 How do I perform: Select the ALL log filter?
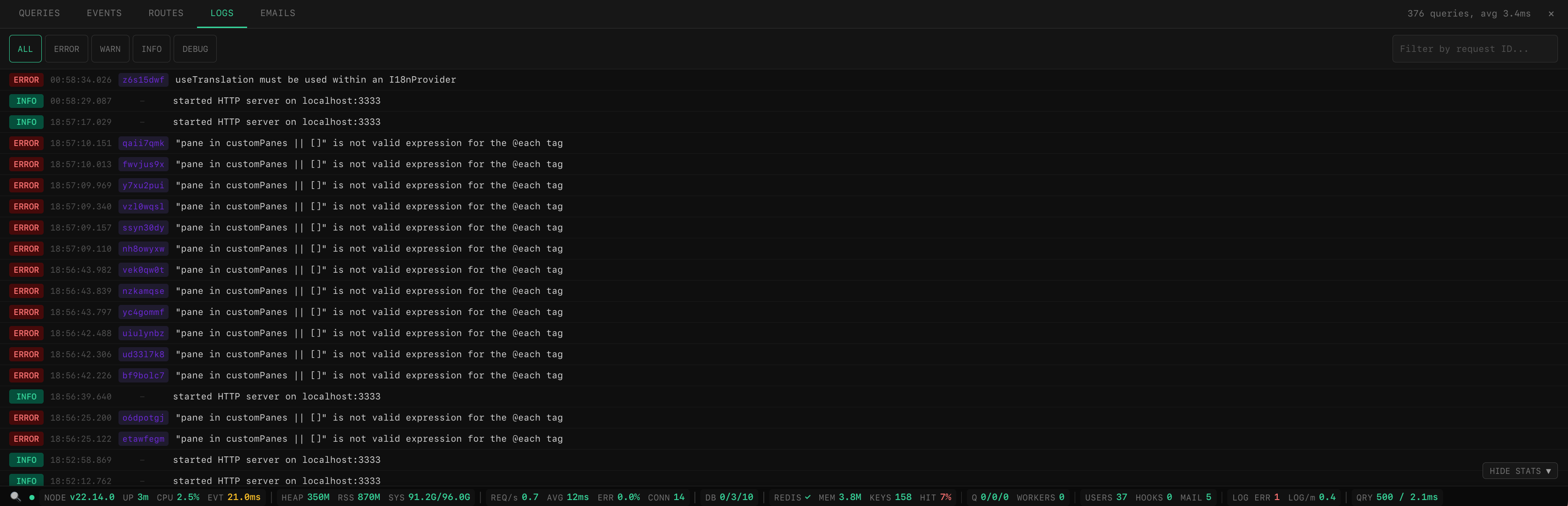coord(26,49)
